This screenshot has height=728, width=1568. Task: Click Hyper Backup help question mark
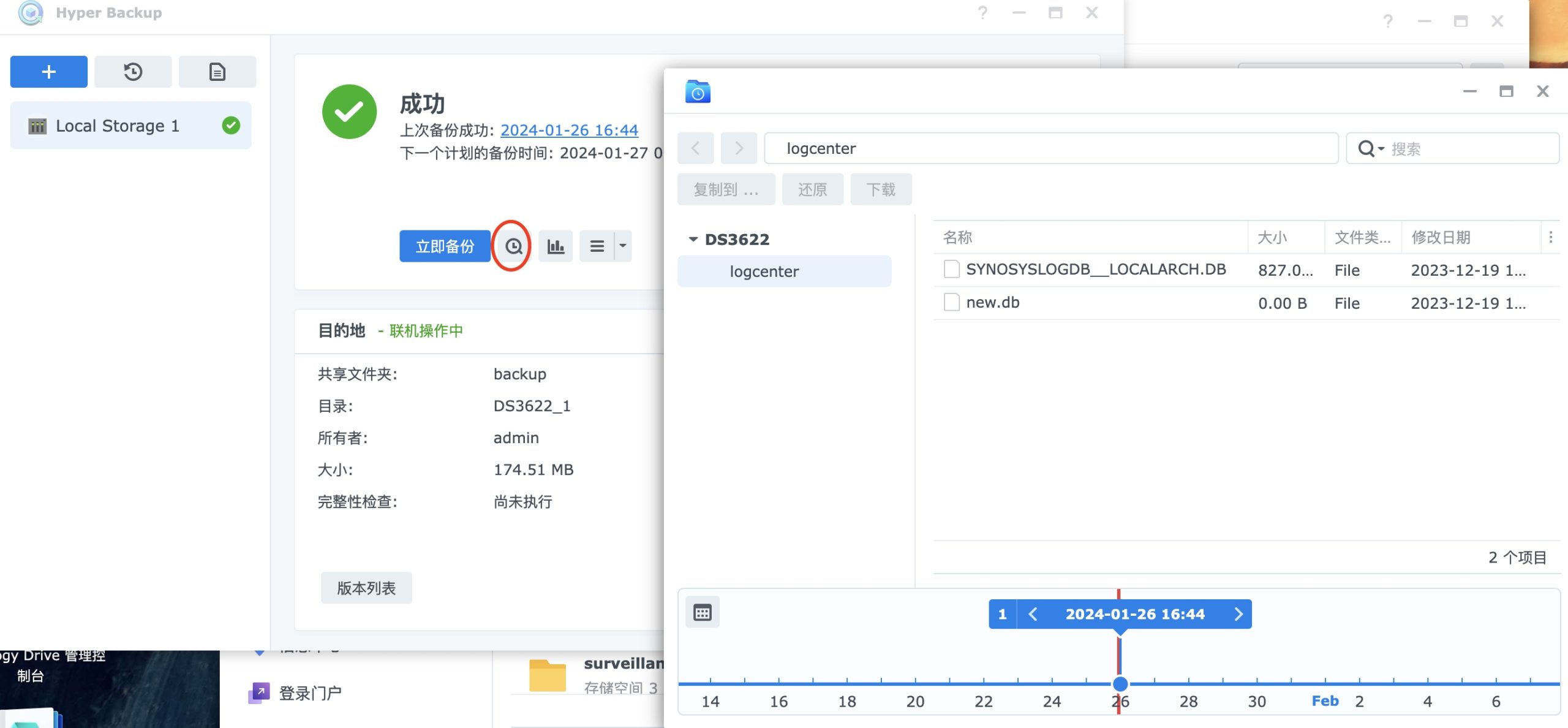pyautogui.click(x=982, y=13)
